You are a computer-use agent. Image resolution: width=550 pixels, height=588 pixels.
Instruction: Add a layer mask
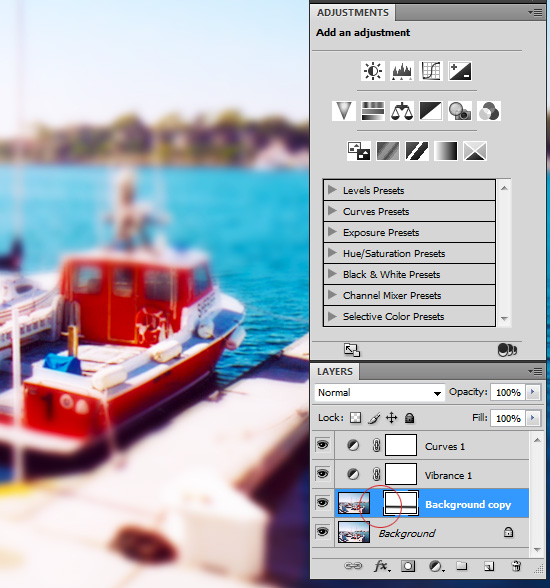coord(408,566)
